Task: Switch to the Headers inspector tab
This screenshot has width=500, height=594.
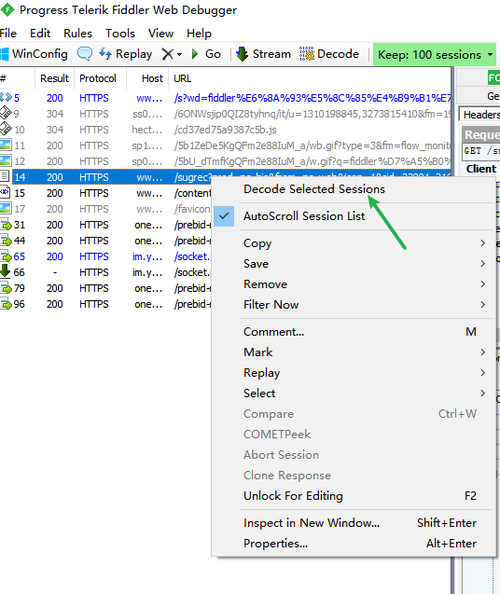Action: (x=480, y=114)
